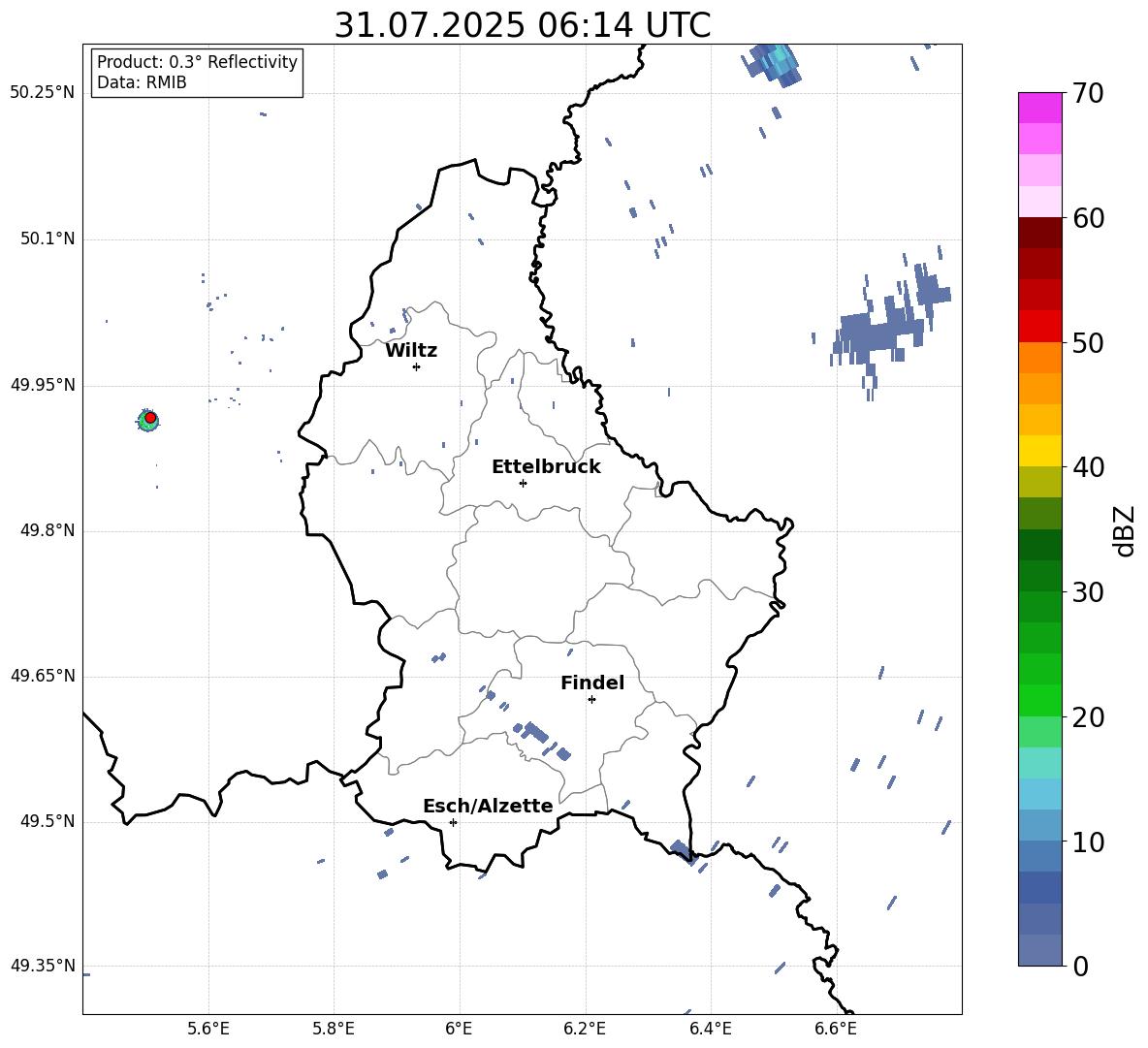This screenshot has width=1148, height=1048.
Task: Click the cross marker under Ettelbruck
Action: tap(523, 483)
